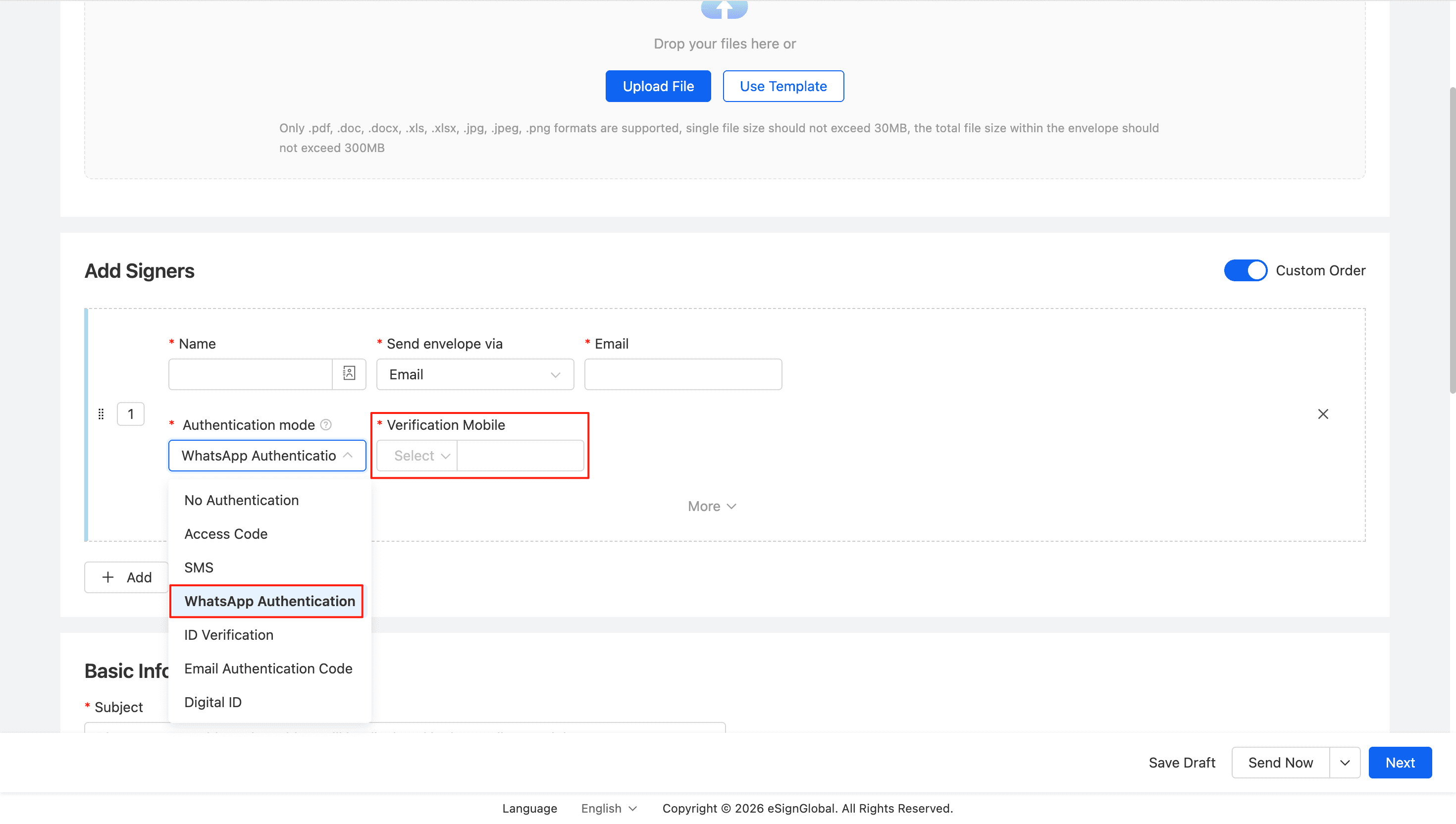
Task: Pick Email Authentication Code option
Action: pyautogui.click(x=268, y=669)
